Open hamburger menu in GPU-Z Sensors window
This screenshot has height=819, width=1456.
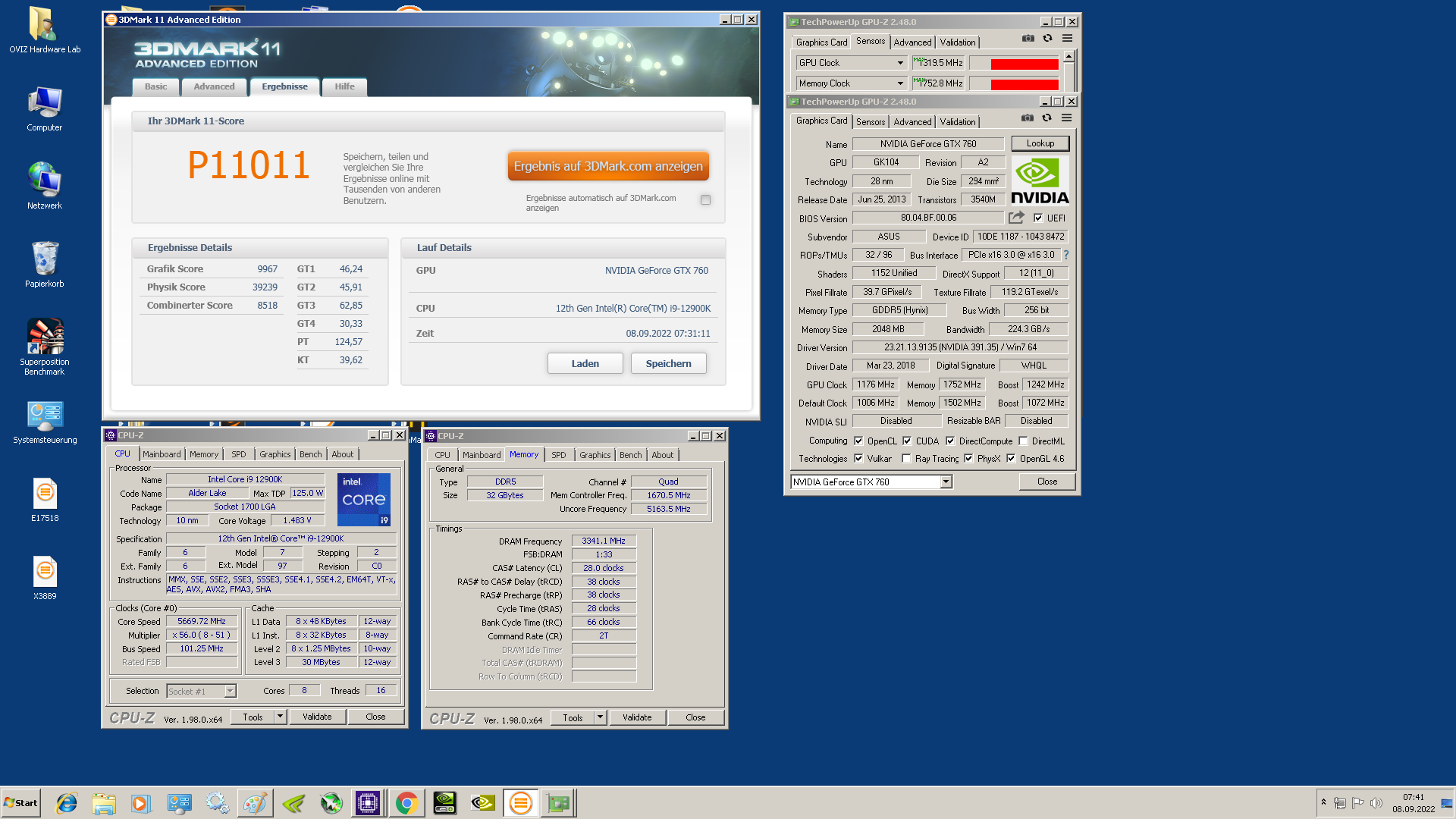(1067, 39)
